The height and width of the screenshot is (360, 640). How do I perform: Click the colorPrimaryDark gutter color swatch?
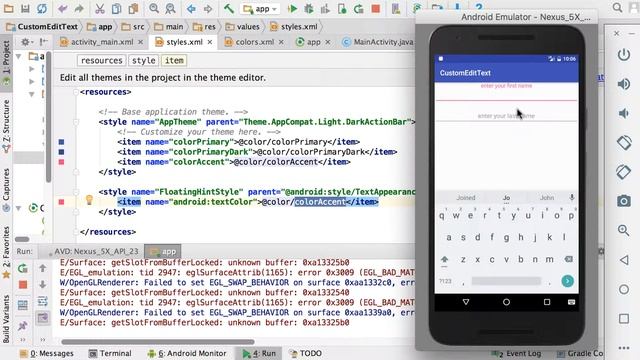[61, 152]
